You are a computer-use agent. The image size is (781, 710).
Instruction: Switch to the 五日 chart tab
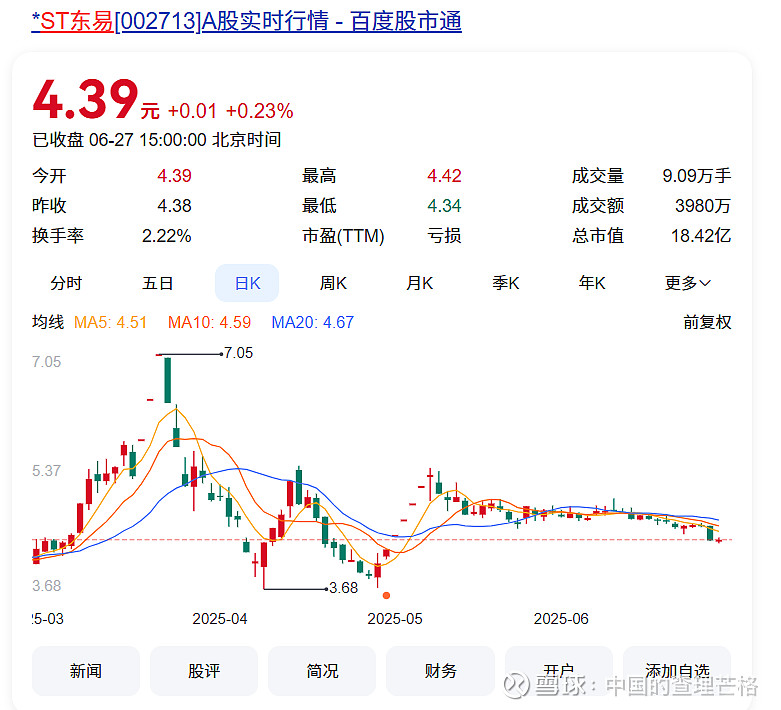(x=157, y=284)
